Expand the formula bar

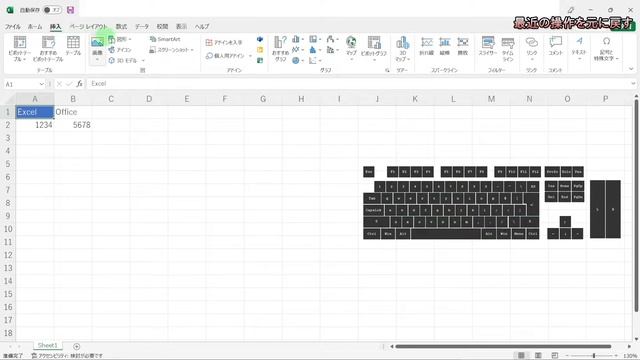[x=633, y=84]
